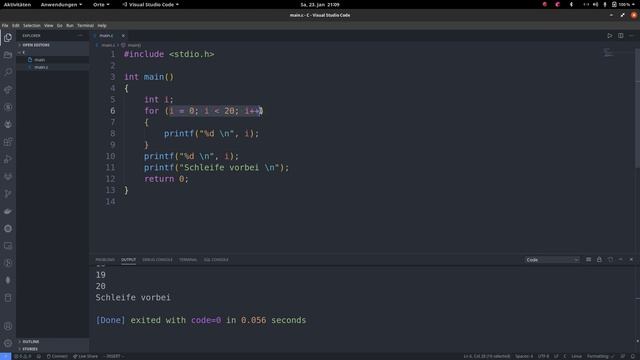This screenshot has height=360, width=640.
Task: Open the Extensions view in the activity bar
Action: (x=8, y=142)
